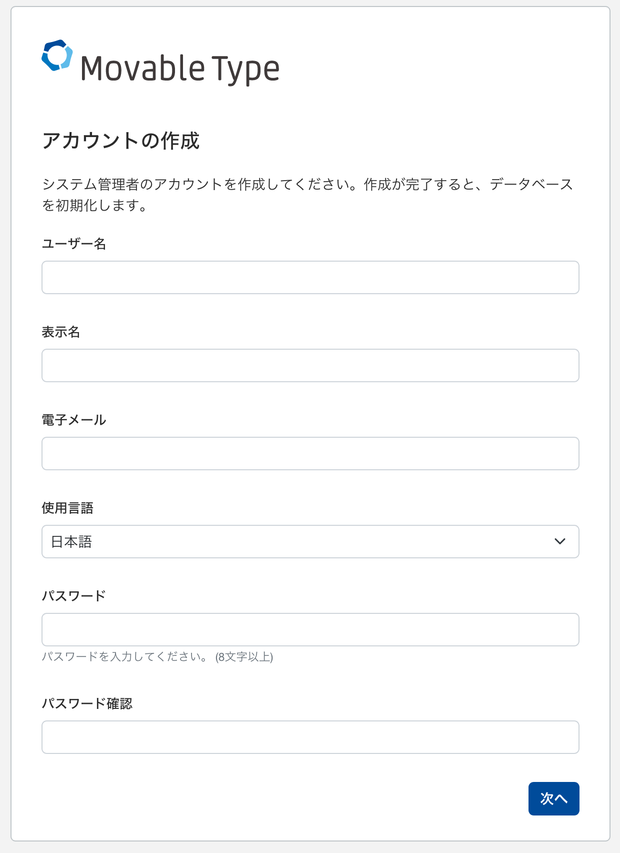Click the password hint text (8文字以上)
This screenshot has width=620, height=853.
click(x=157, y=657)
